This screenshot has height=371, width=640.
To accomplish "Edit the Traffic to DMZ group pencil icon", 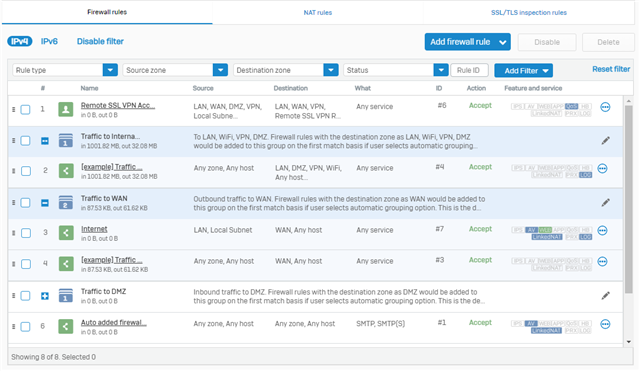I will pos(606,295).
